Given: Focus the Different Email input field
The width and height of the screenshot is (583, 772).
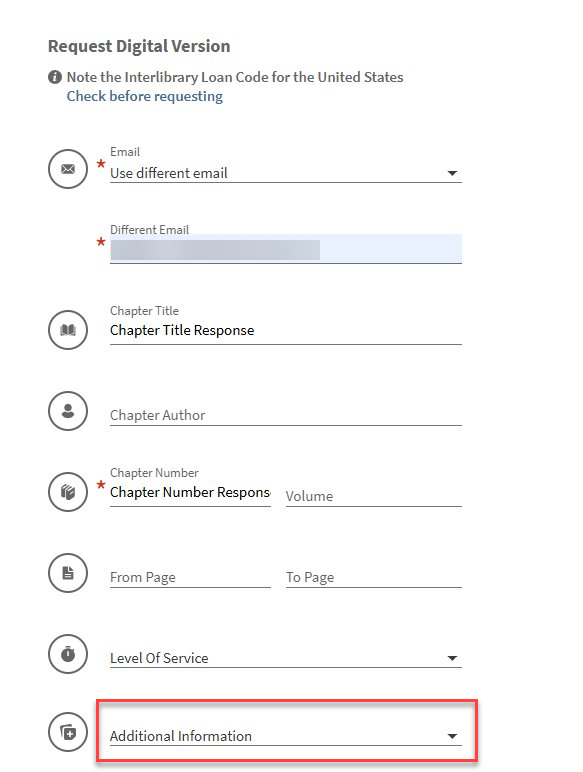Looking at the screenshot, I should coord(286,249).
